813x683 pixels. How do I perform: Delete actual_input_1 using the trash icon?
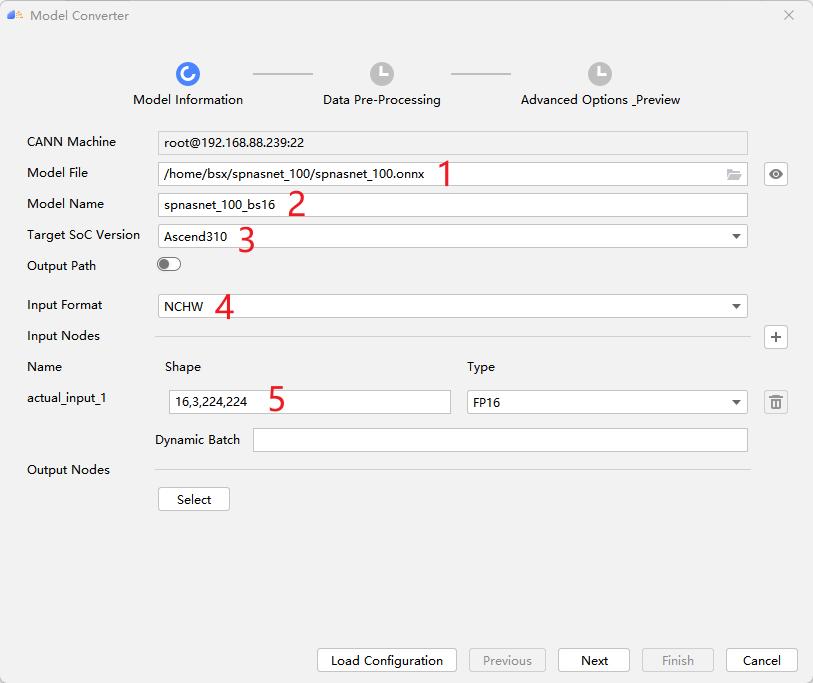[775, 402]
